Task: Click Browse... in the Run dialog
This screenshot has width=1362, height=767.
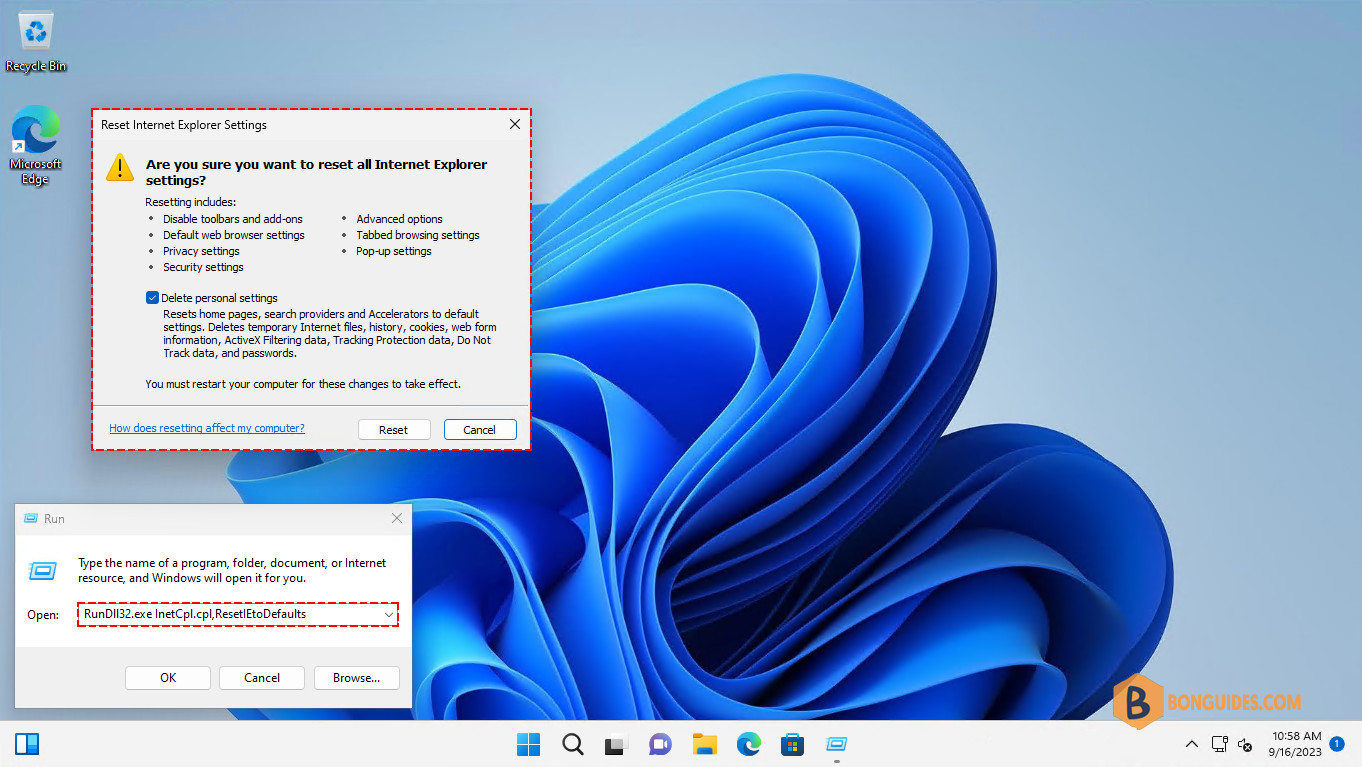Action: pos(357,677)
